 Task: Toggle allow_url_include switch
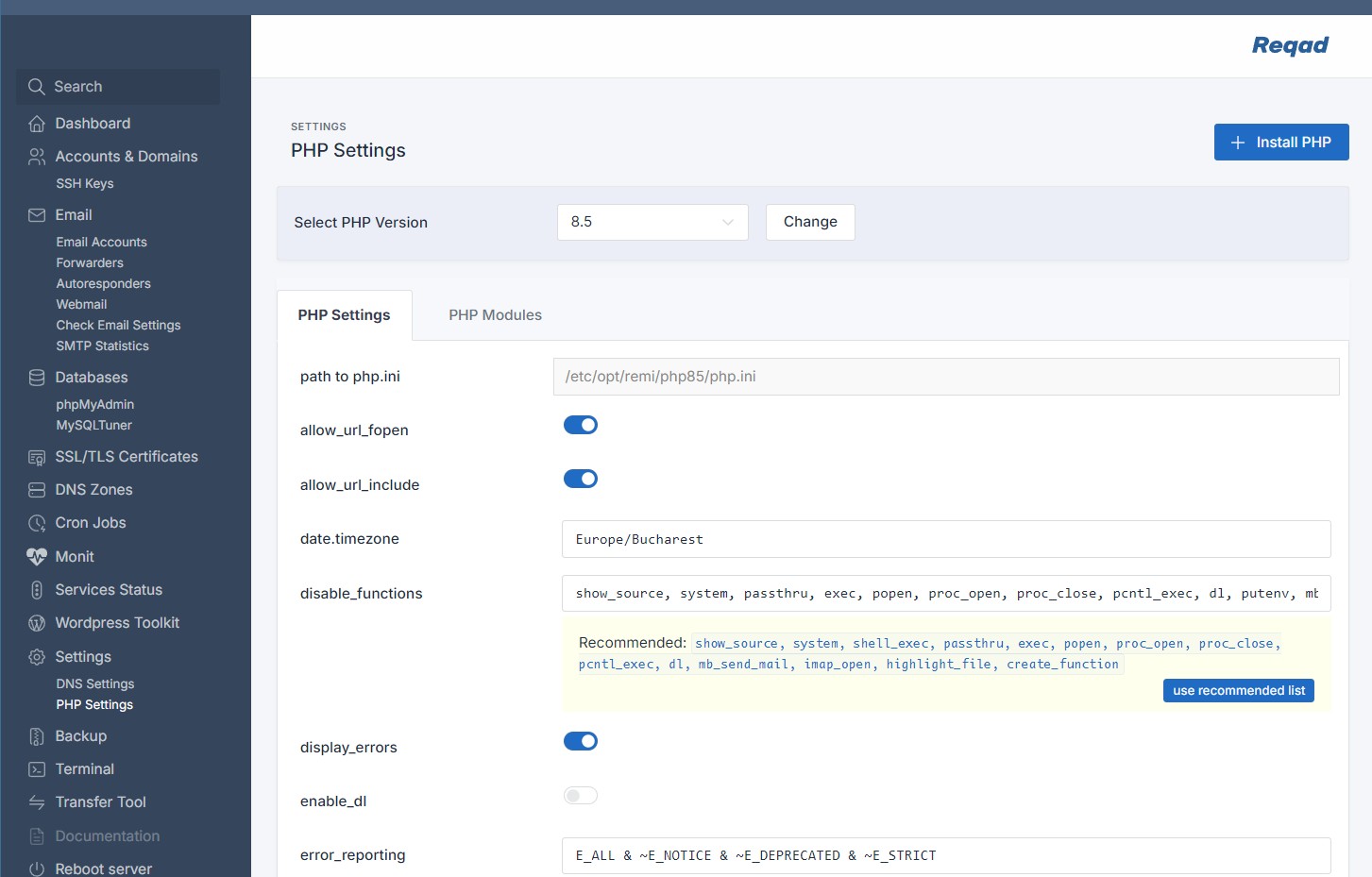pos(581,479)
